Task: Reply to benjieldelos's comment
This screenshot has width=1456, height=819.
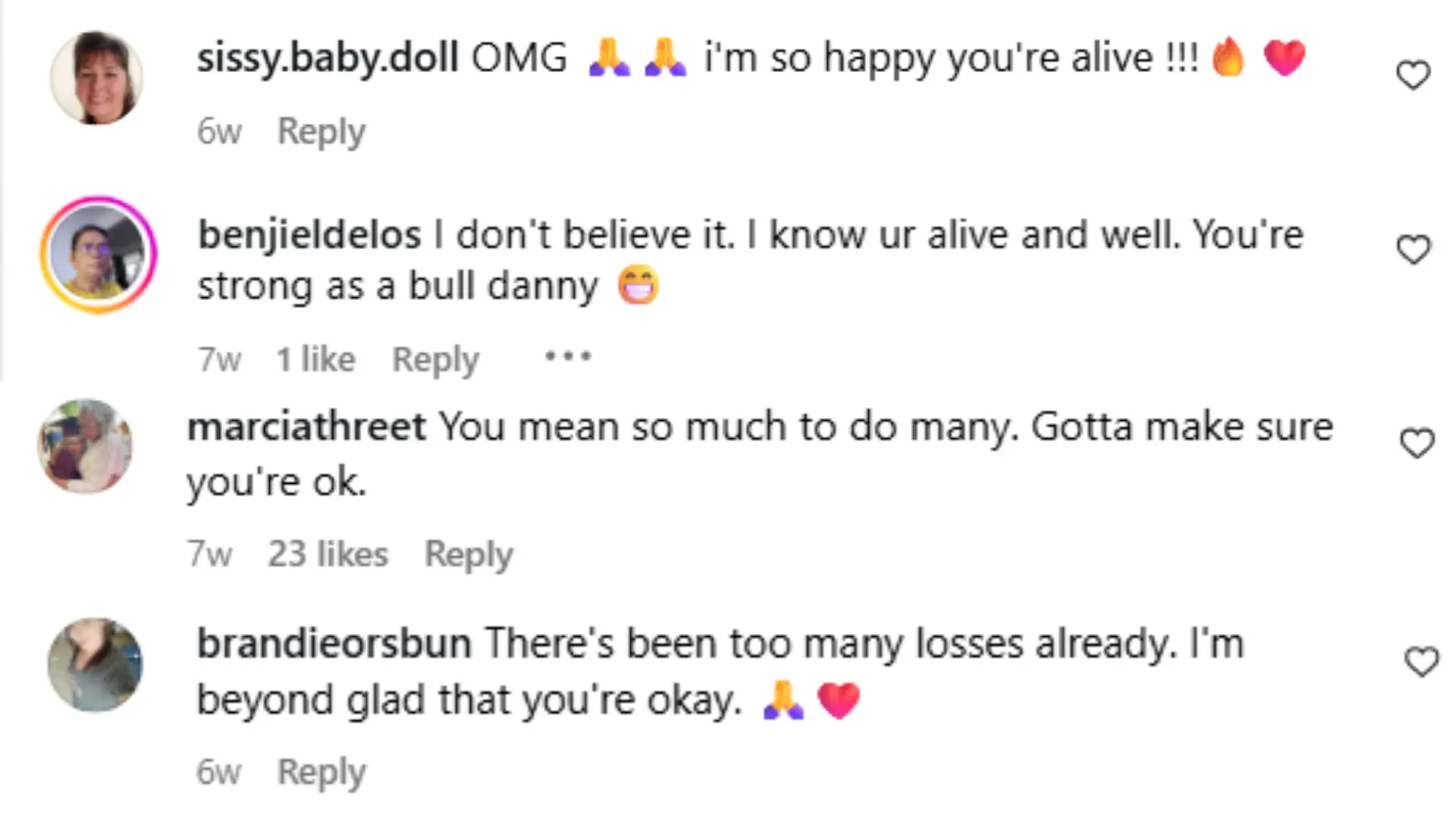Action: [x=435, y=359]
